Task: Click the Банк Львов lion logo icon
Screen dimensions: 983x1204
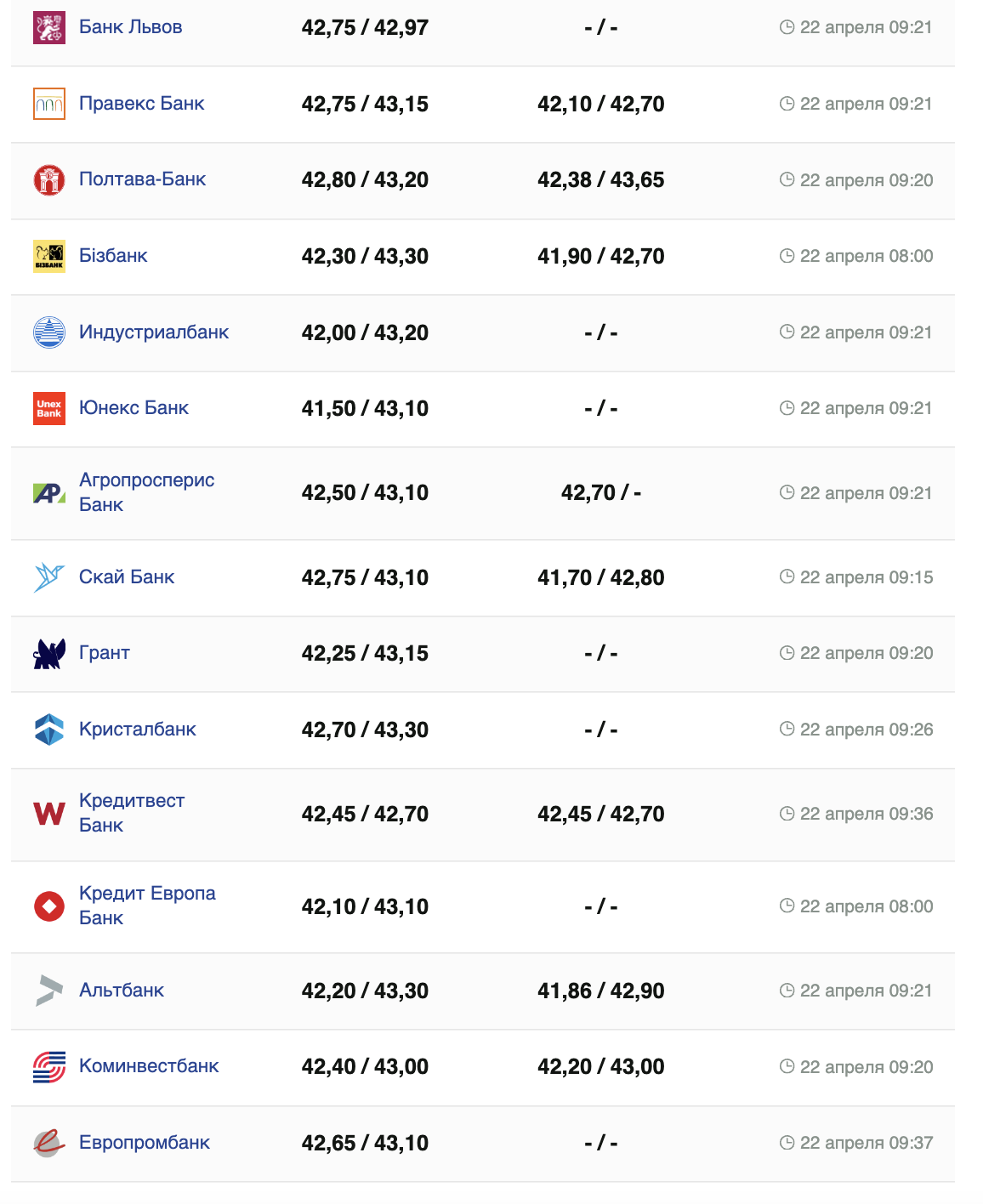Action: [49, 27]
